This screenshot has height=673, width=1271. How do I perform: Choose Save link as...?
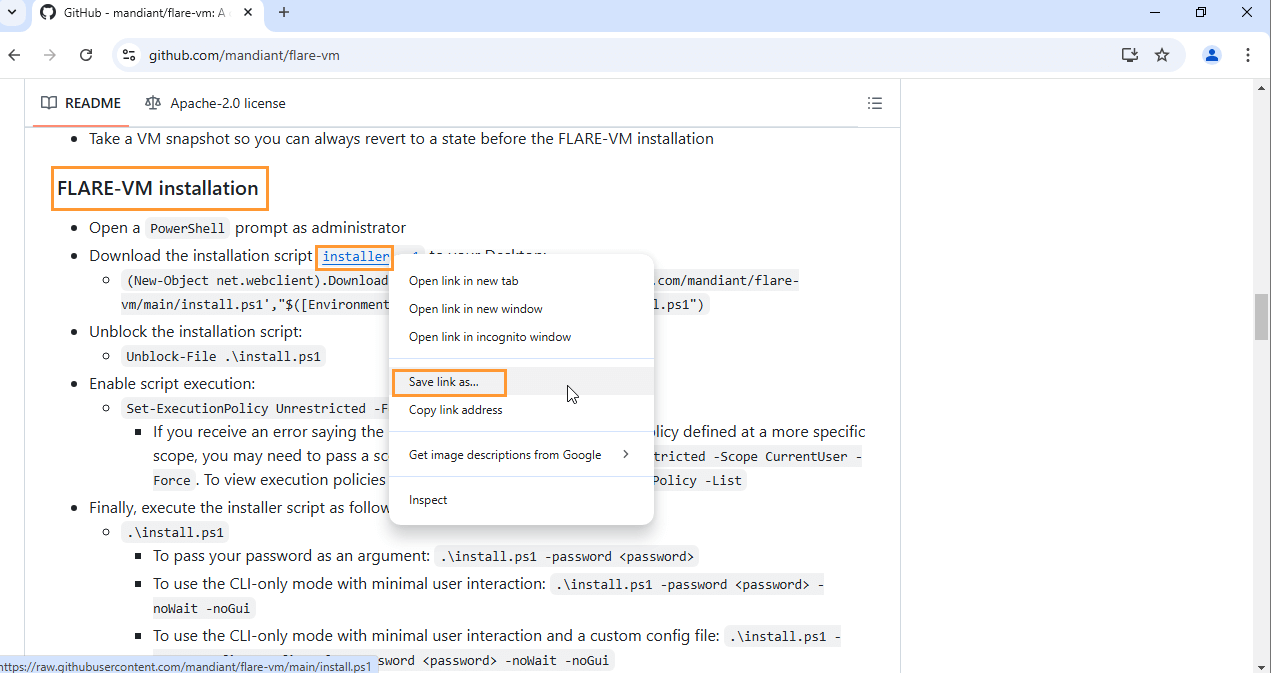(x=521, y=382)
